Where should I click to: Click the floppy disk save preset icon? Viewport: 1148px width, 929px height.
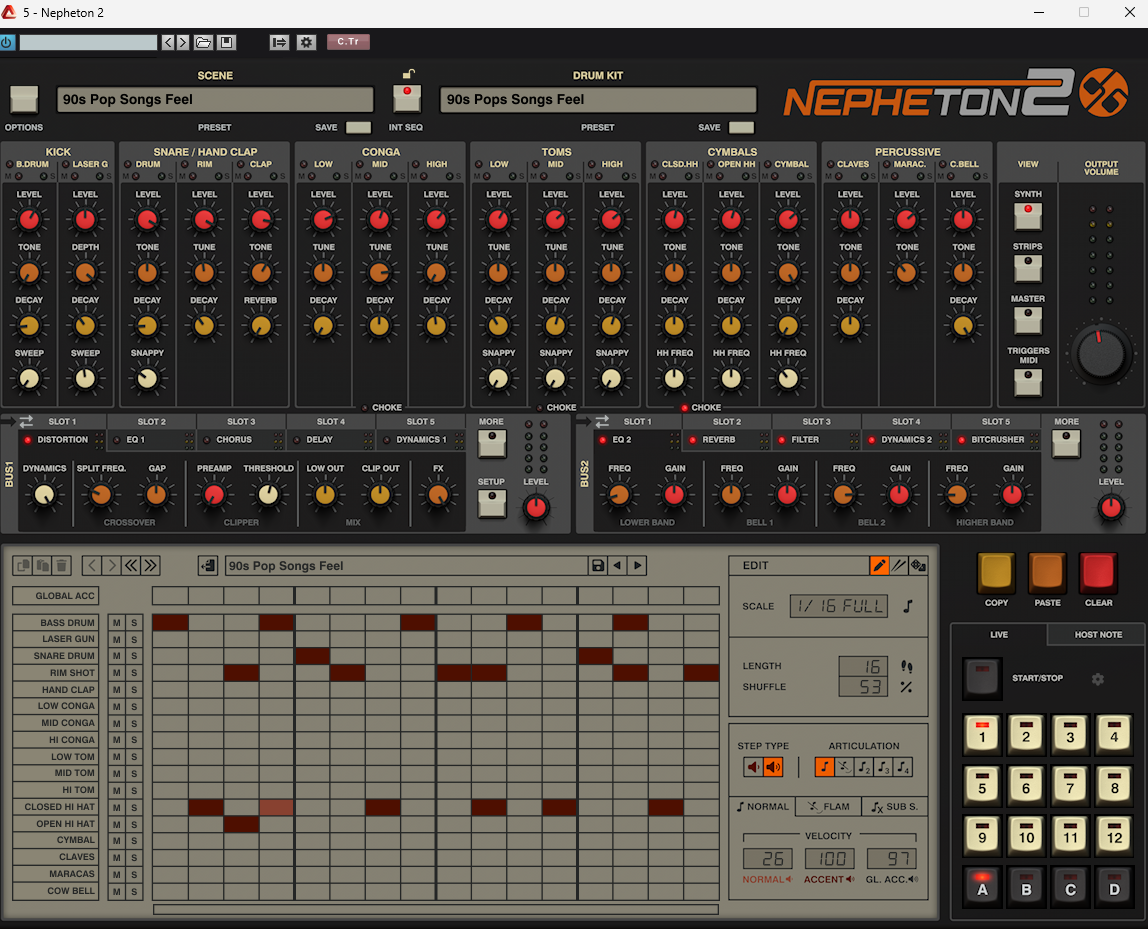226,42
